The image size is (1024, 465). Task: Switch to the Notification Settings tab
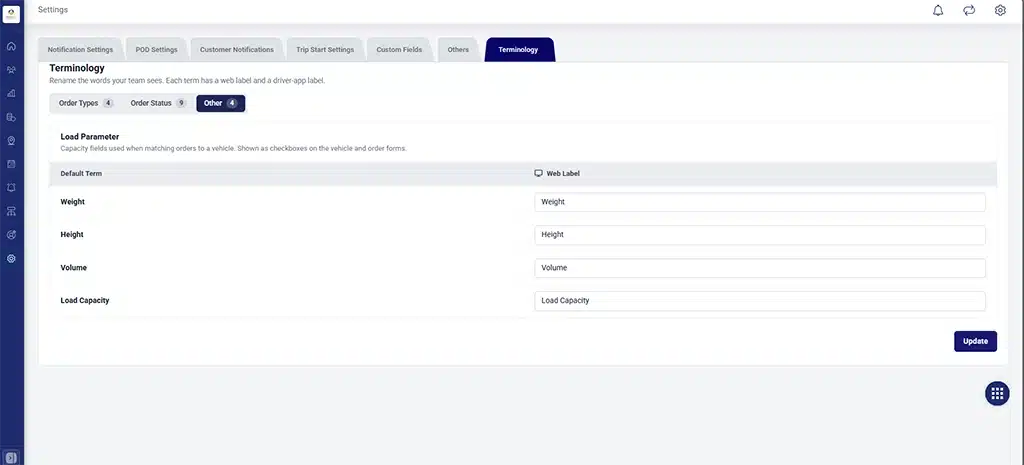click(x=80, y=50)
